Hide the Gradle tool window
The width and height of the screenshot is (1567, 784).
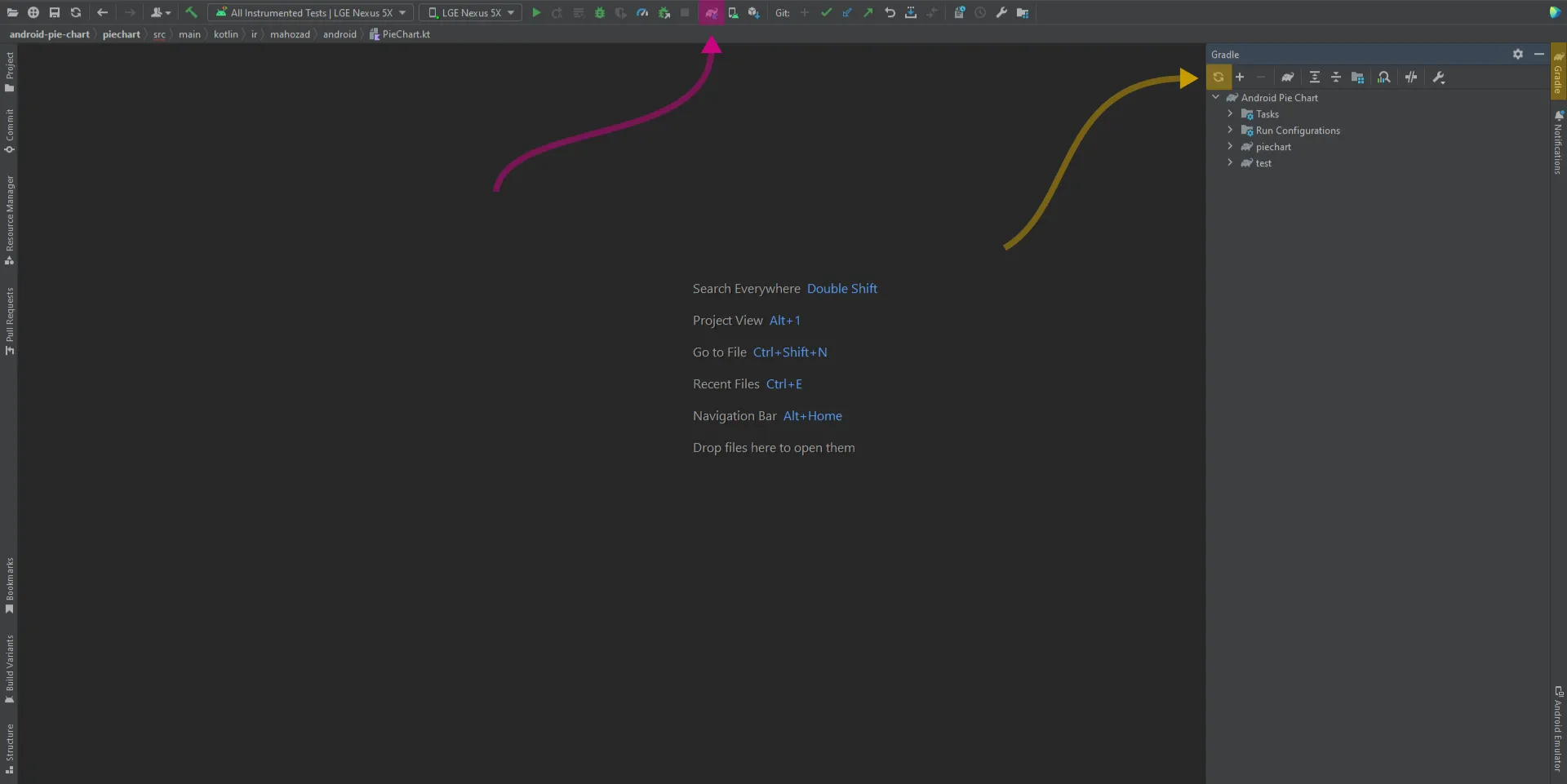coord(1539,54)
